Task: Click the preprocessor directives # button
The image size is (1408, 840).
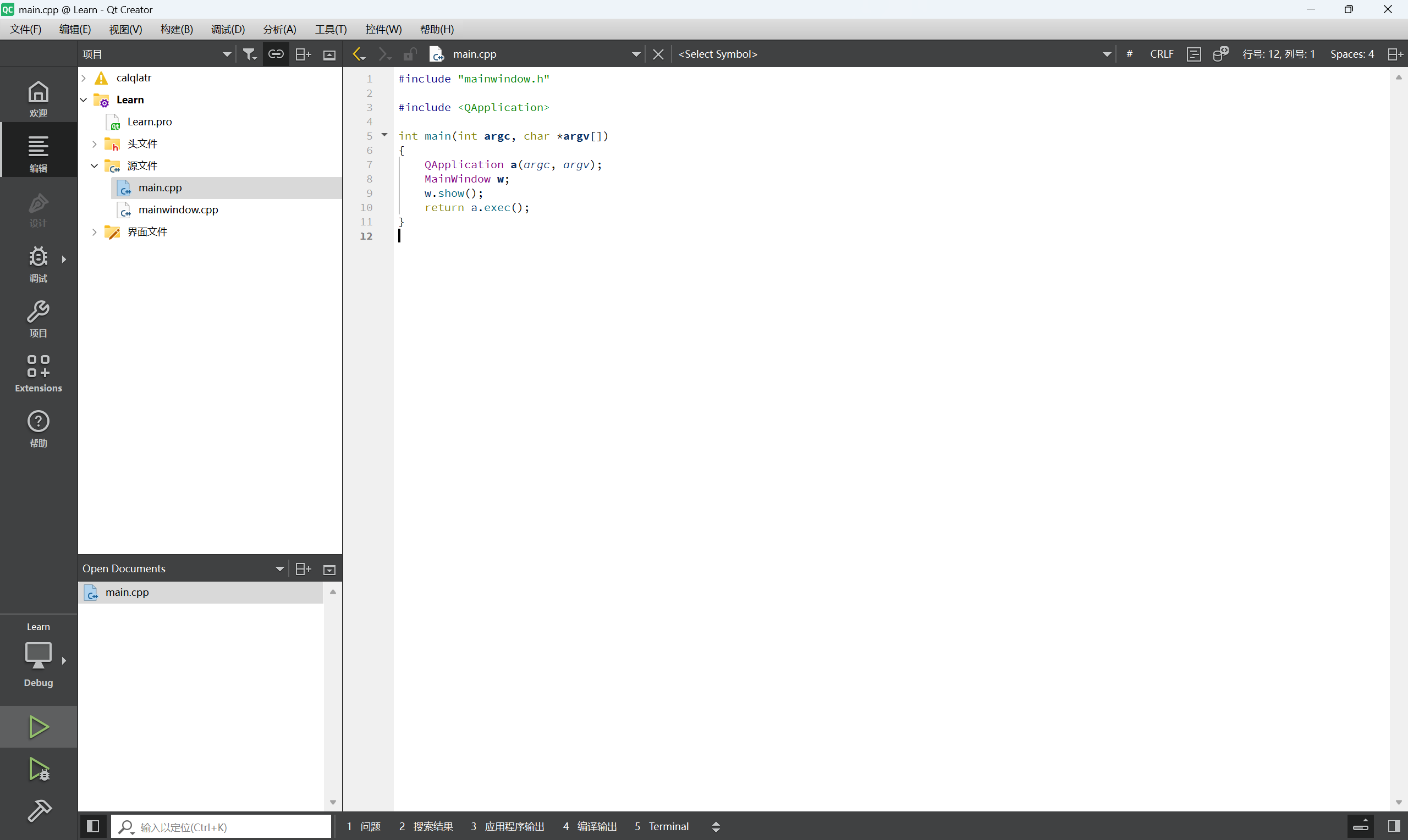Action: [x=1130, y=54]
